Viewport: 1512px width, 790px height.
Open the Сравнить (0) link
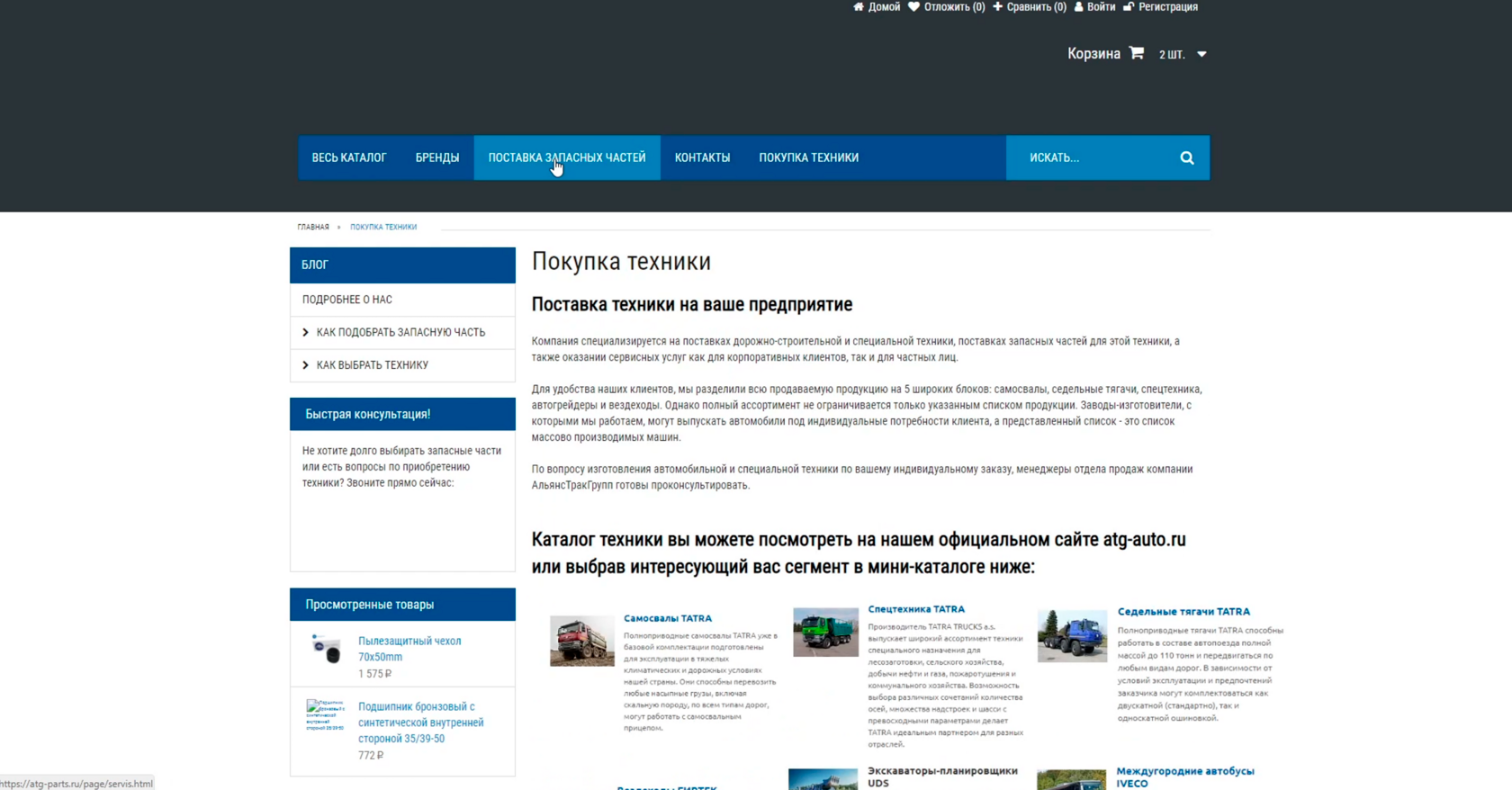1037,6
